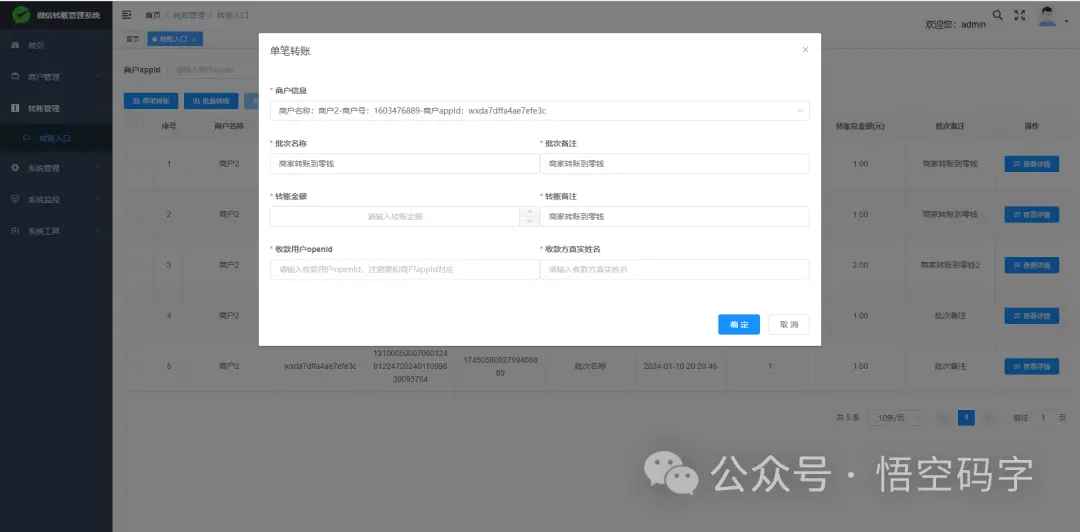The width and height of the screenshot is (1080, 532).
Task: Click the 批量转账 toolbar button
Action: [x=211, y=101]
